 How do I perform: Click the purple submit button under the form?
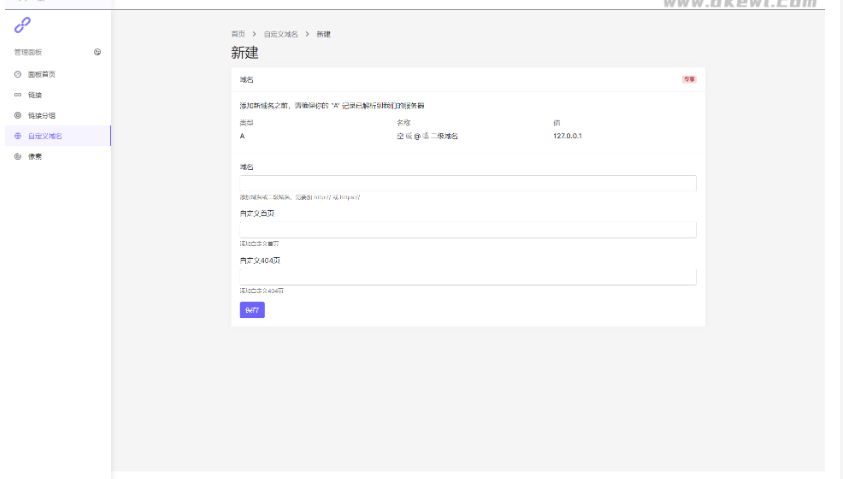click(x=252, y=310)
